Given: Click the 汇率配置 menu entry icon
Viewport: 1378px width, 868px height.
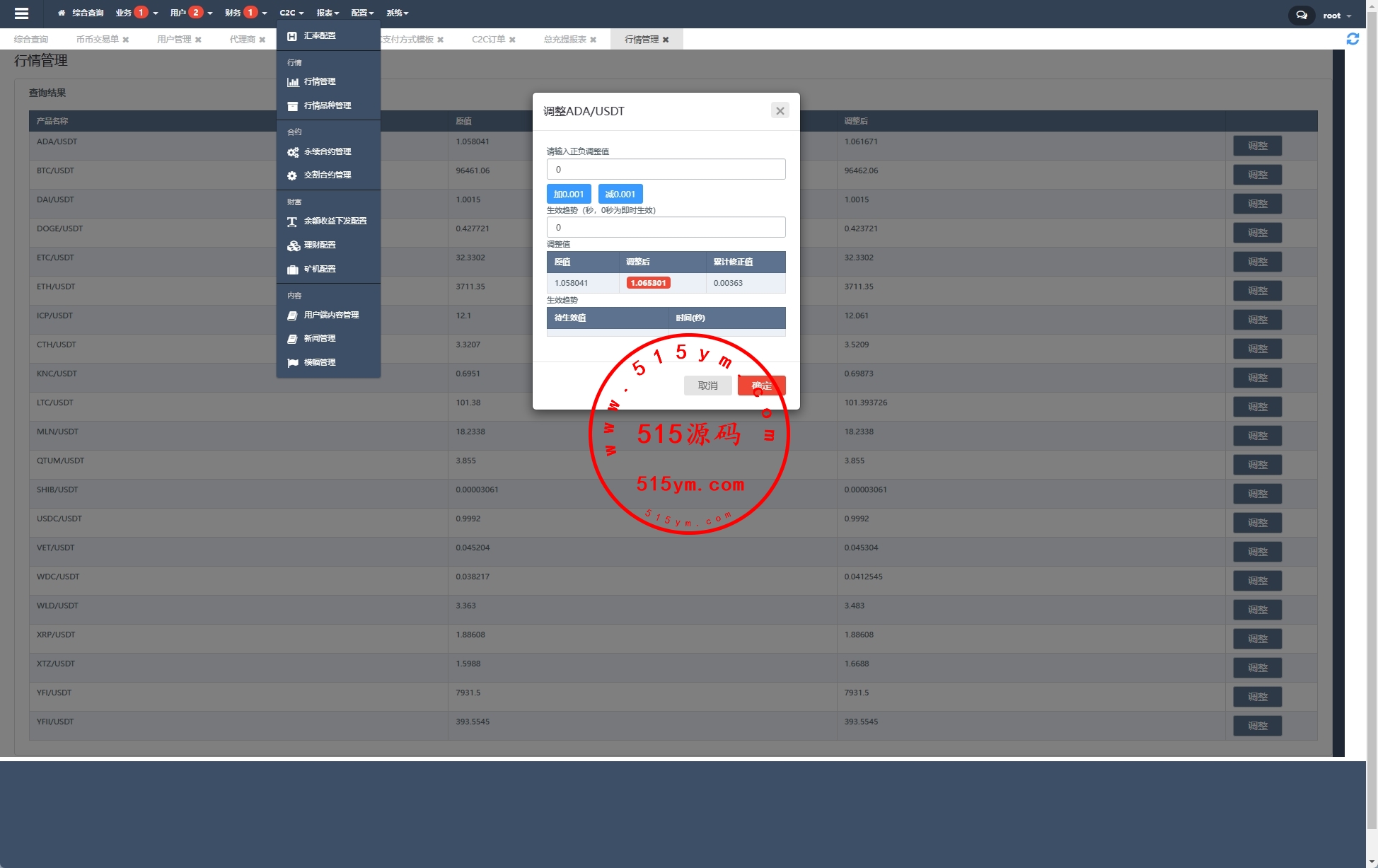Looking at the screenshot, I should click(292, 35).
